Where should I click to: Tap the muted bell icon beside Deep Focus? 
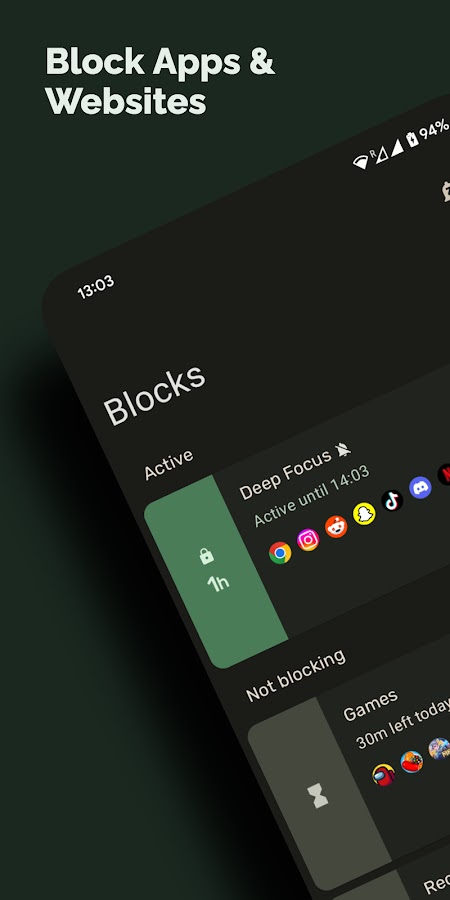(343, 451)
